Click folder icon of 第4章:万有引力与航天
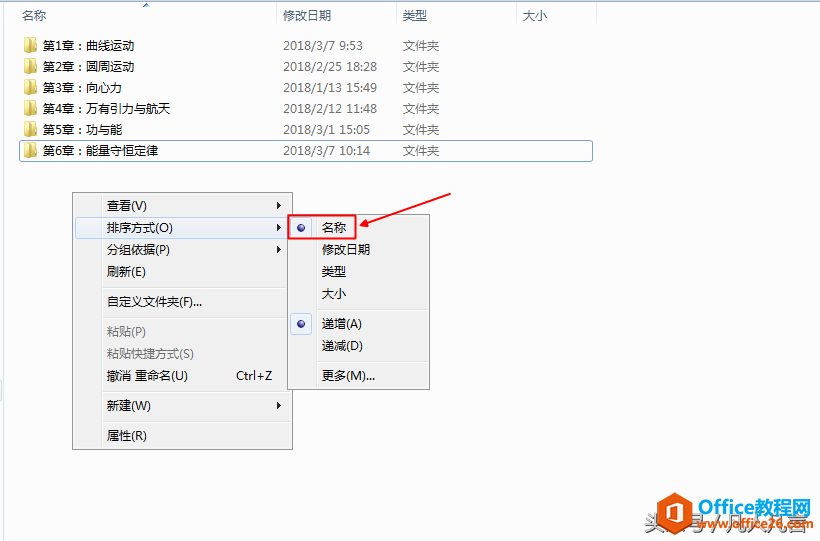 pyautogui.click(x=30, y=108)
